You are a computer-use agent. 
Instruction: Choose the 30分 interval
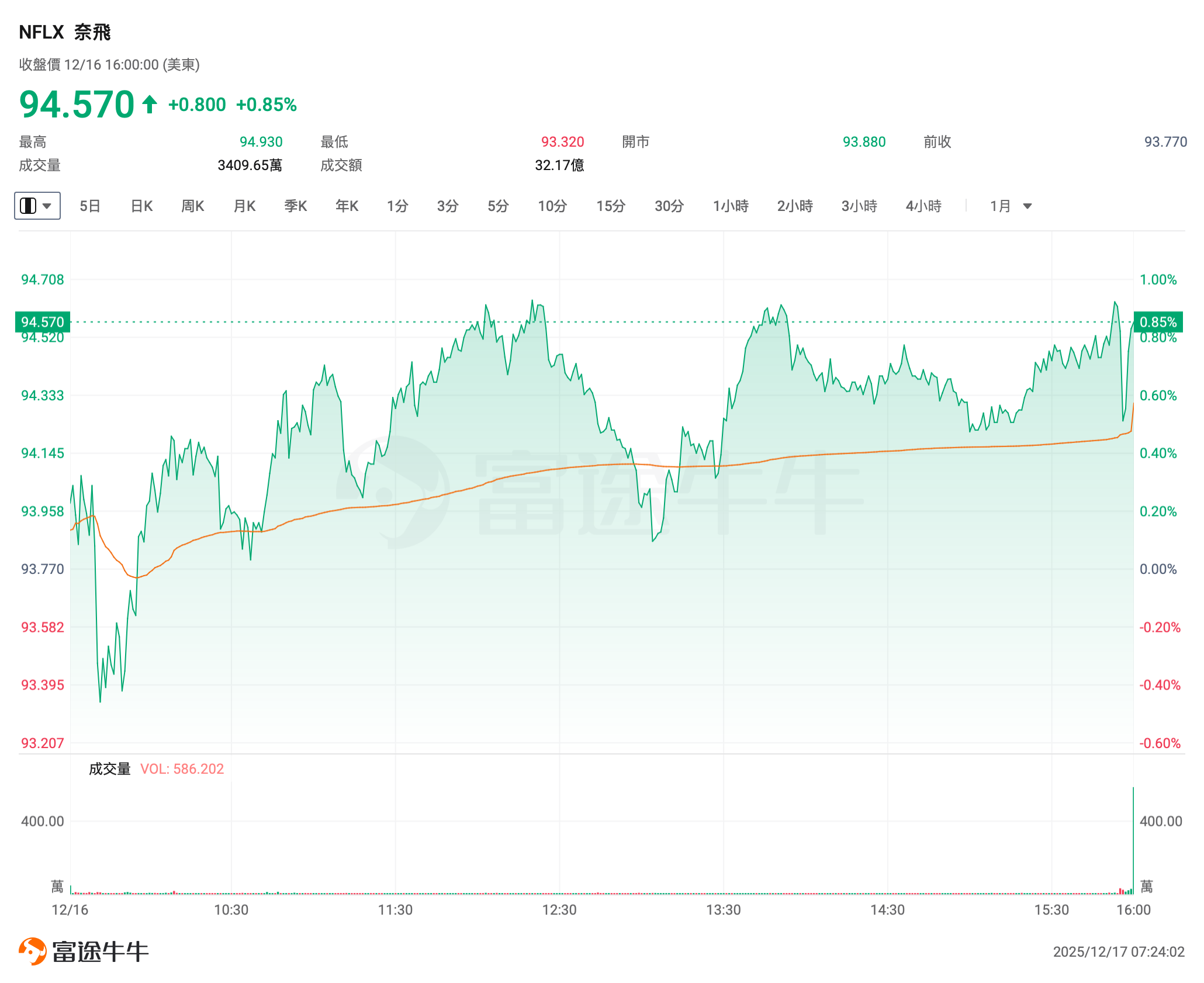pyautogui.click(x=669, y=206)
